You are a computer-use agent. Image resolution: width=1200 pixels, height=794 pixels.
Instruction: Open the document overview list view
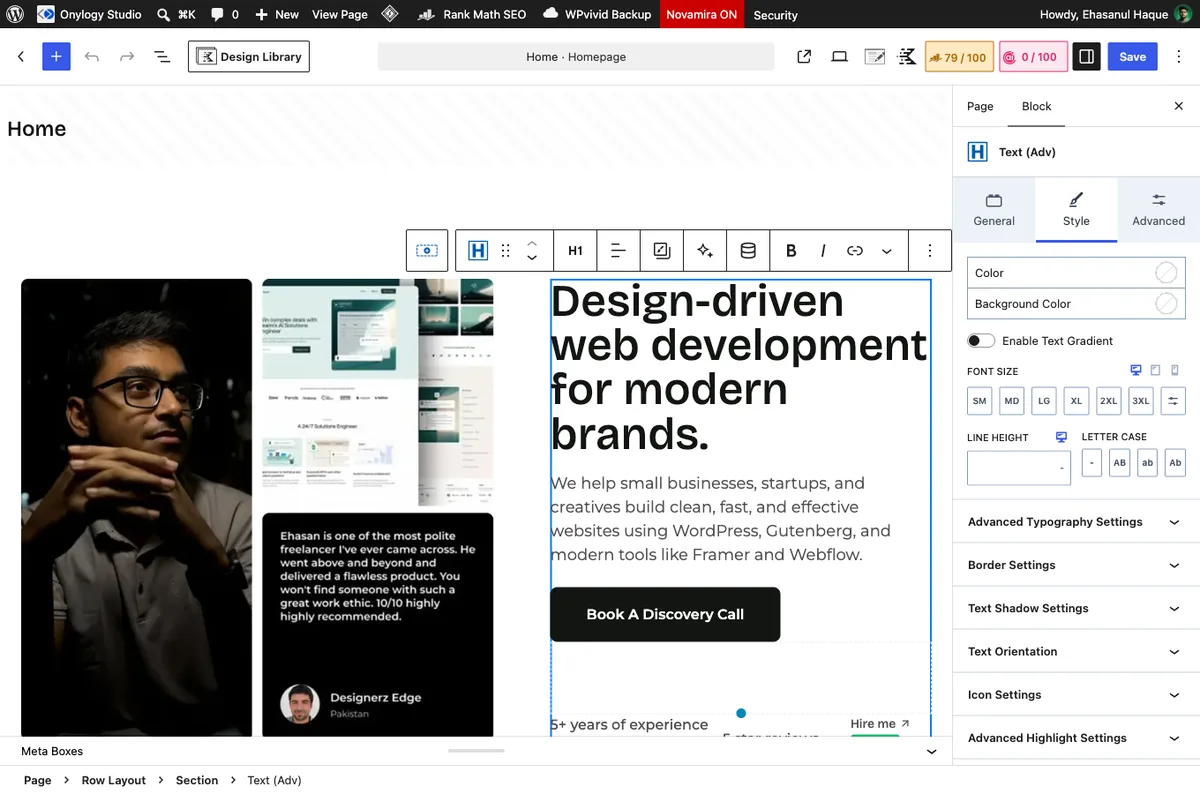pyautogui.click(x=162, y=57)
